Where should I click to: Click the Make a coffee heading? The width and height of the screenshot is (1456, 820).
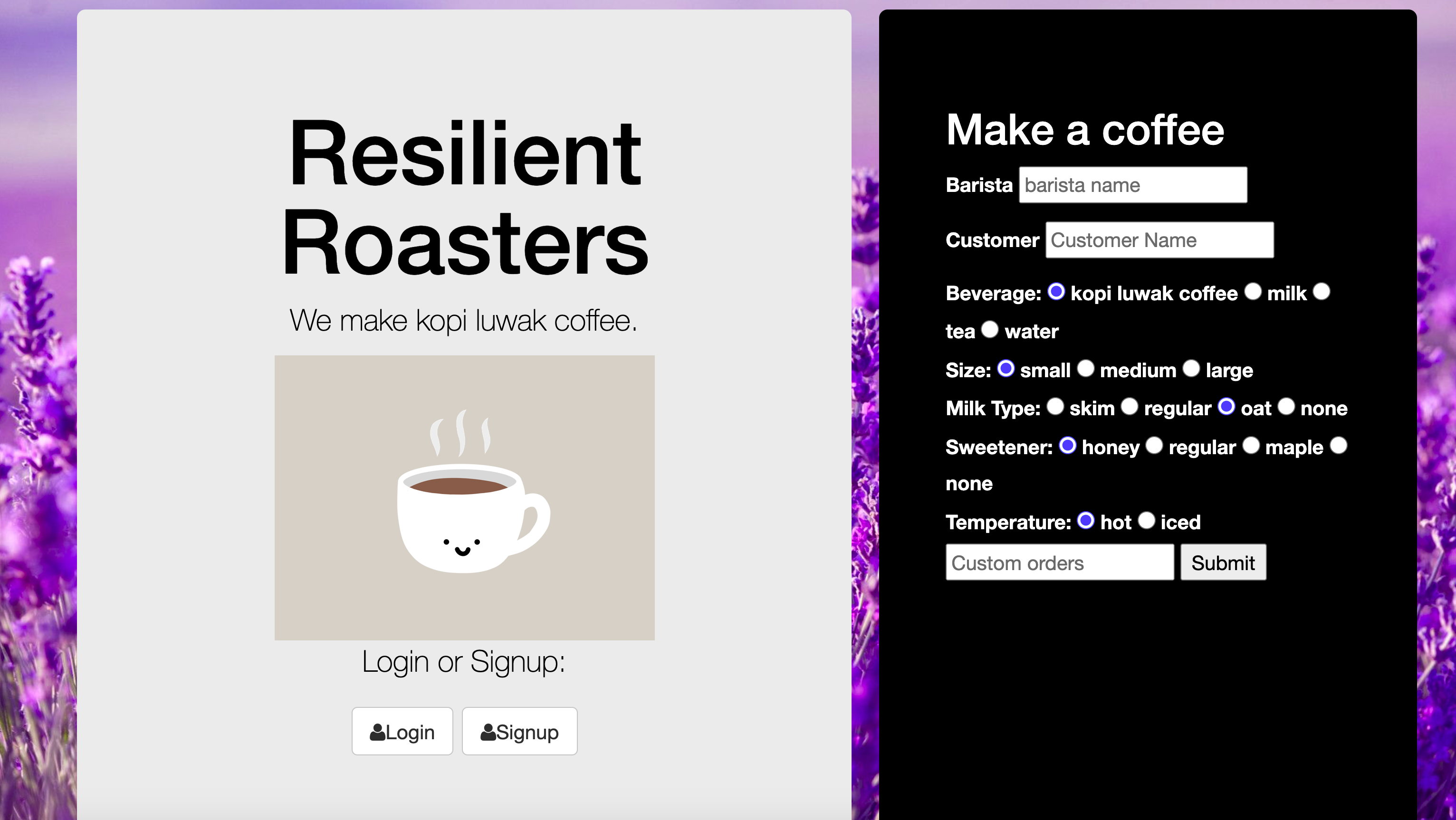pos(1085,130)
